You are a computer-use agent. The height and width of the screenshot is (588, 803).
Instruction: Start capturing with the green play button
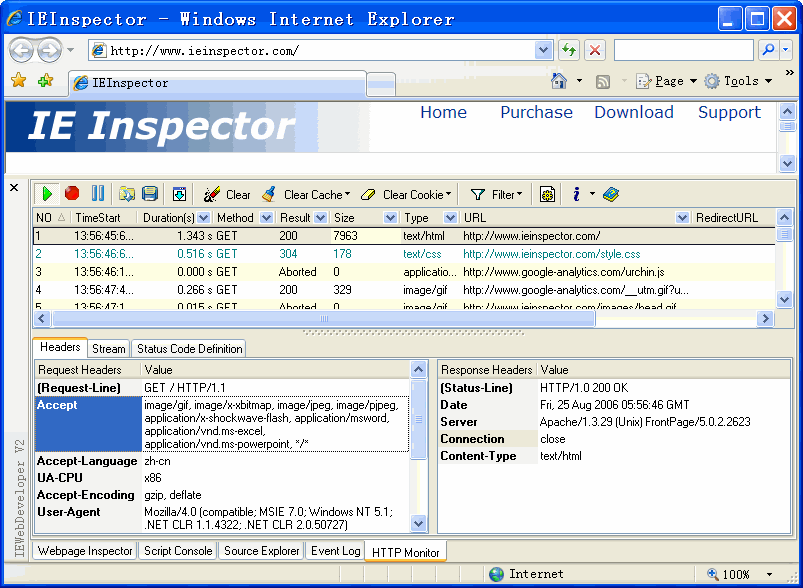(47, 194)
